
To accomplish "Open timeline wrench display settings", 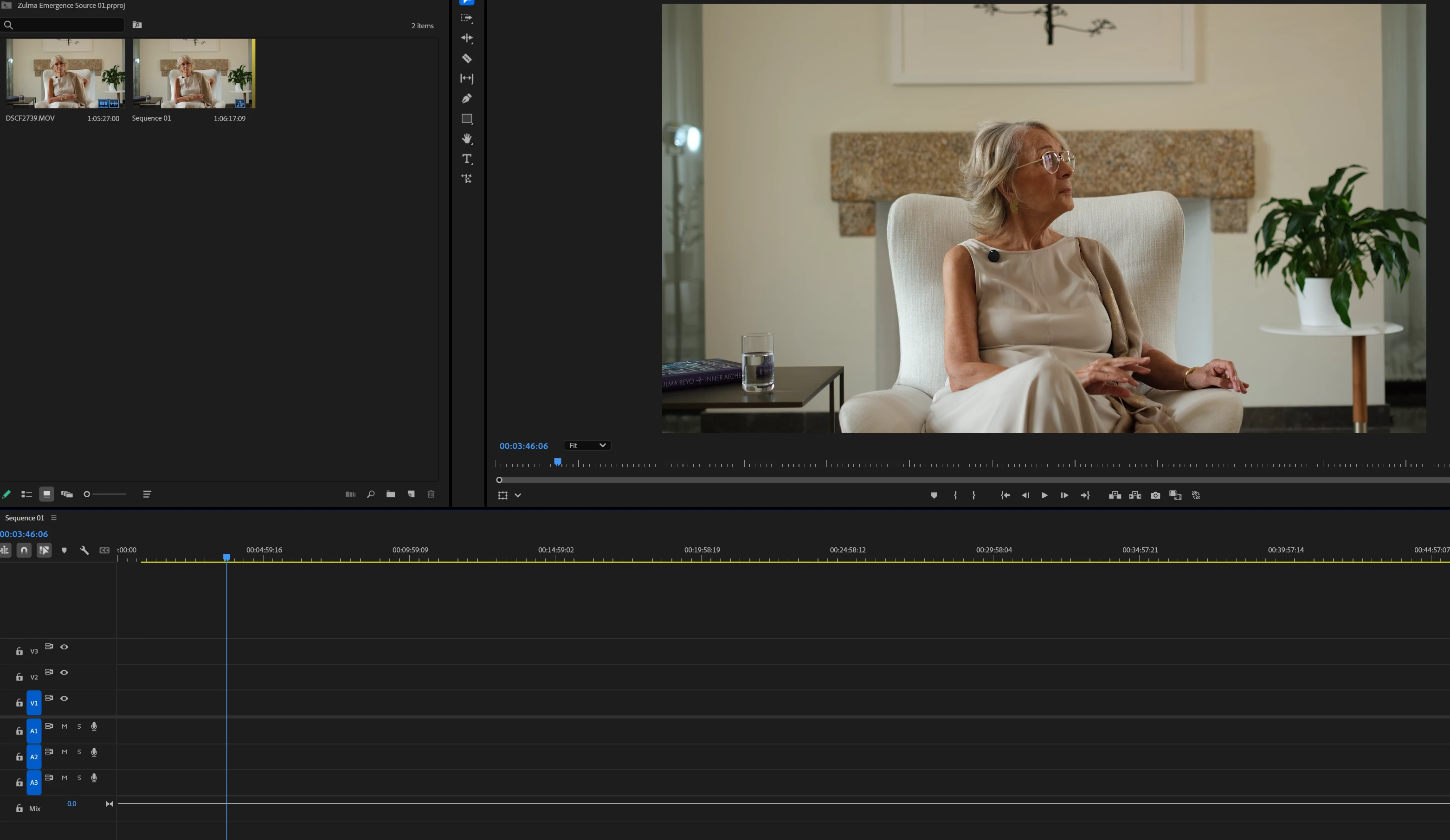I will [x=84, y=550].
